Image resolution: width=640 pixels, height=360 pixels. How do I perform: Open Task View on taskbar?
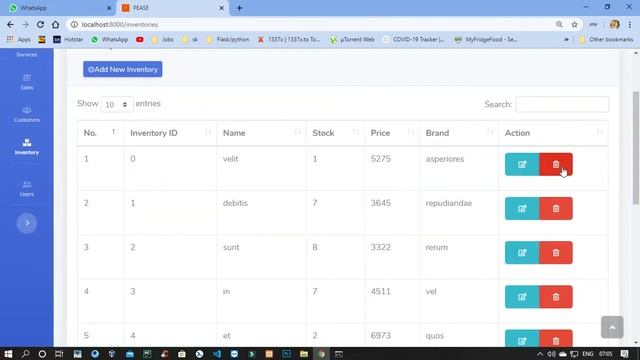click(59, 354)
